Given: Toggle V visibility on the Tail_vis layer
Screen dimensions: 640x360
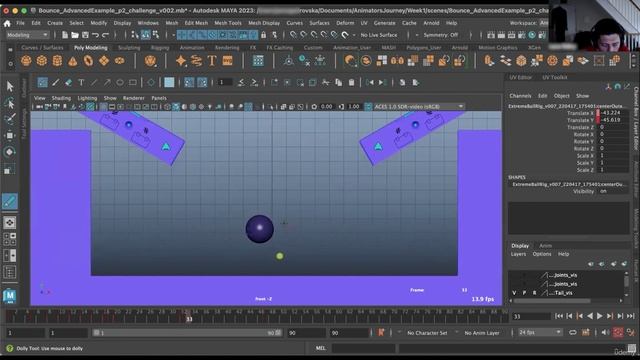Looking at the screenshot, I should 514,293.
